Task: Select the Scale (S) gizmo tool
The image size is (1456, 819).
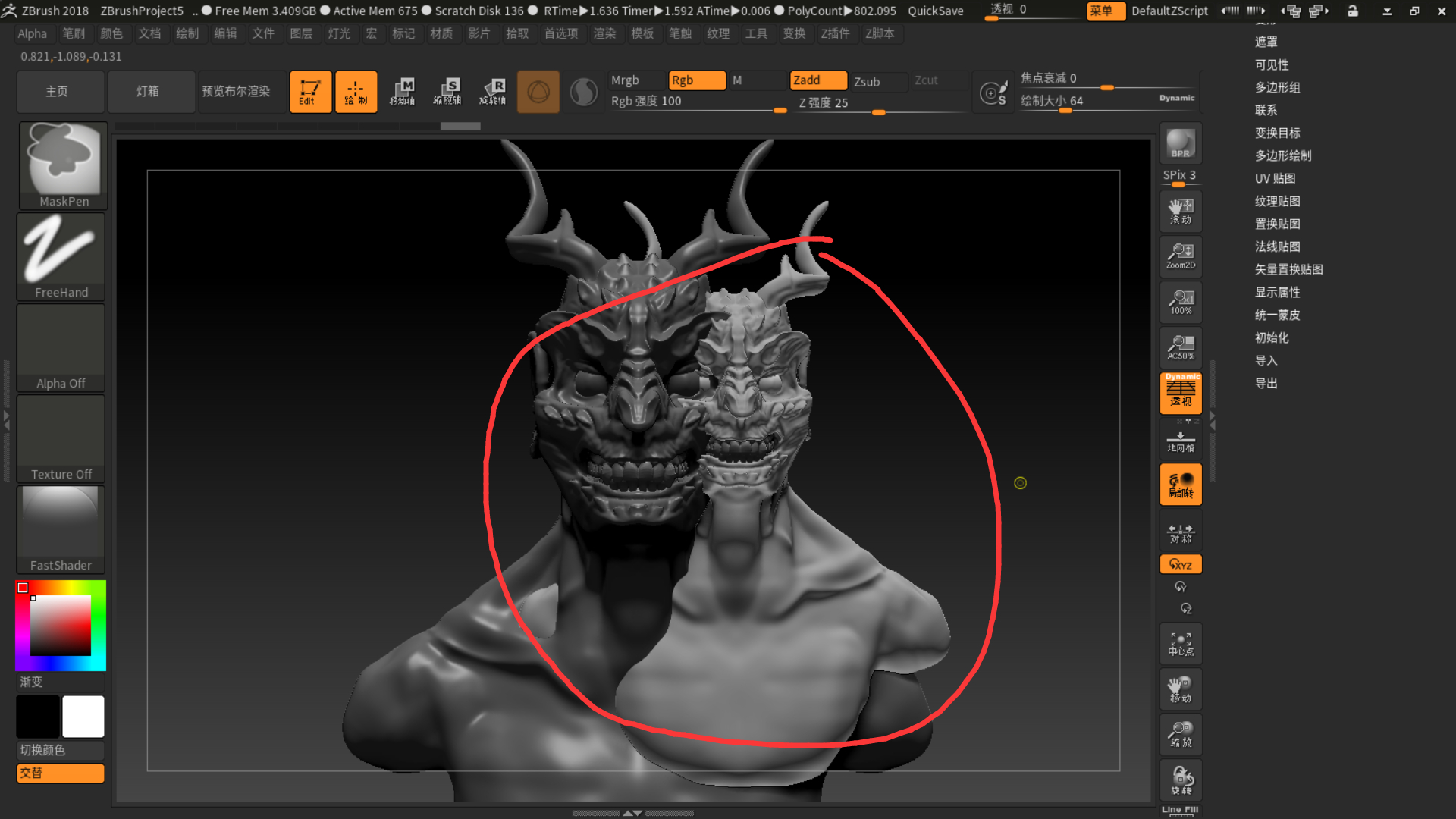Action: [447, 92]
